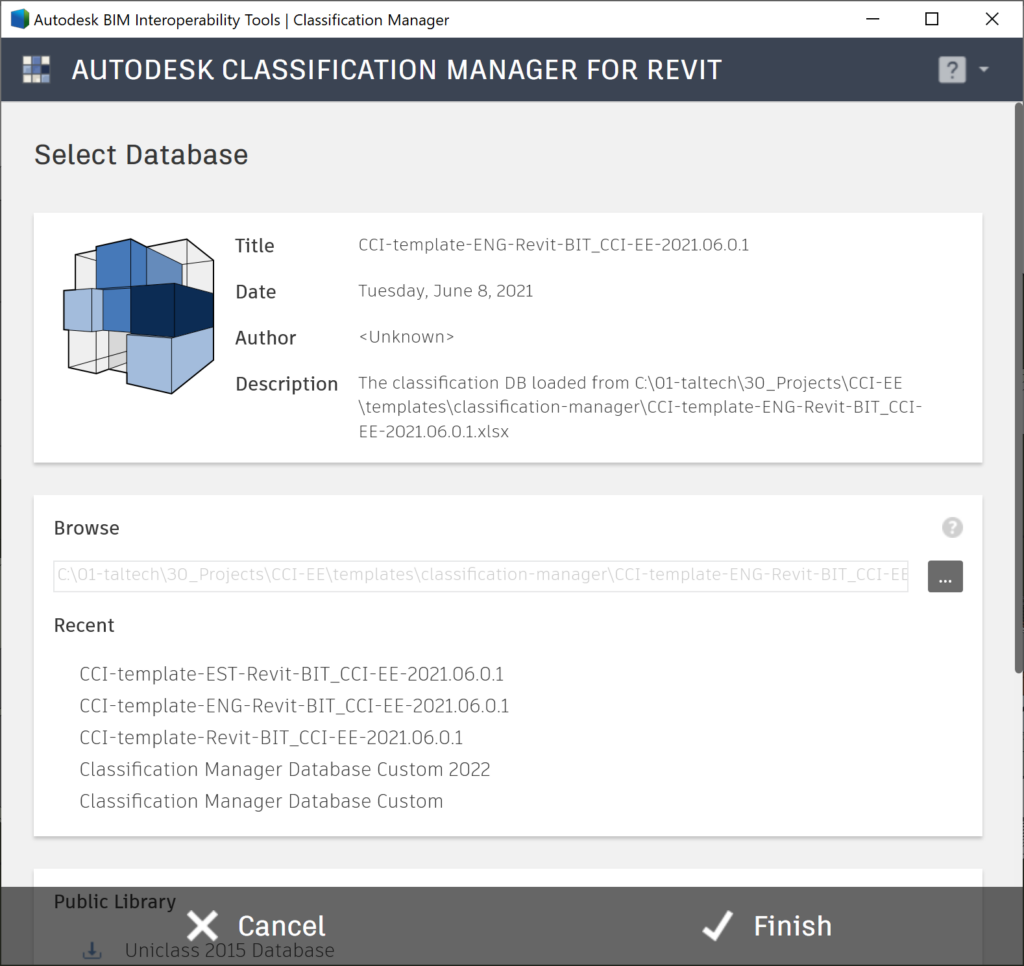Image resolution: width=1024 pixels, height=966 pixels.
Task: Select Uniclass 2015 Database from Public Library
Action: [229, 950]
